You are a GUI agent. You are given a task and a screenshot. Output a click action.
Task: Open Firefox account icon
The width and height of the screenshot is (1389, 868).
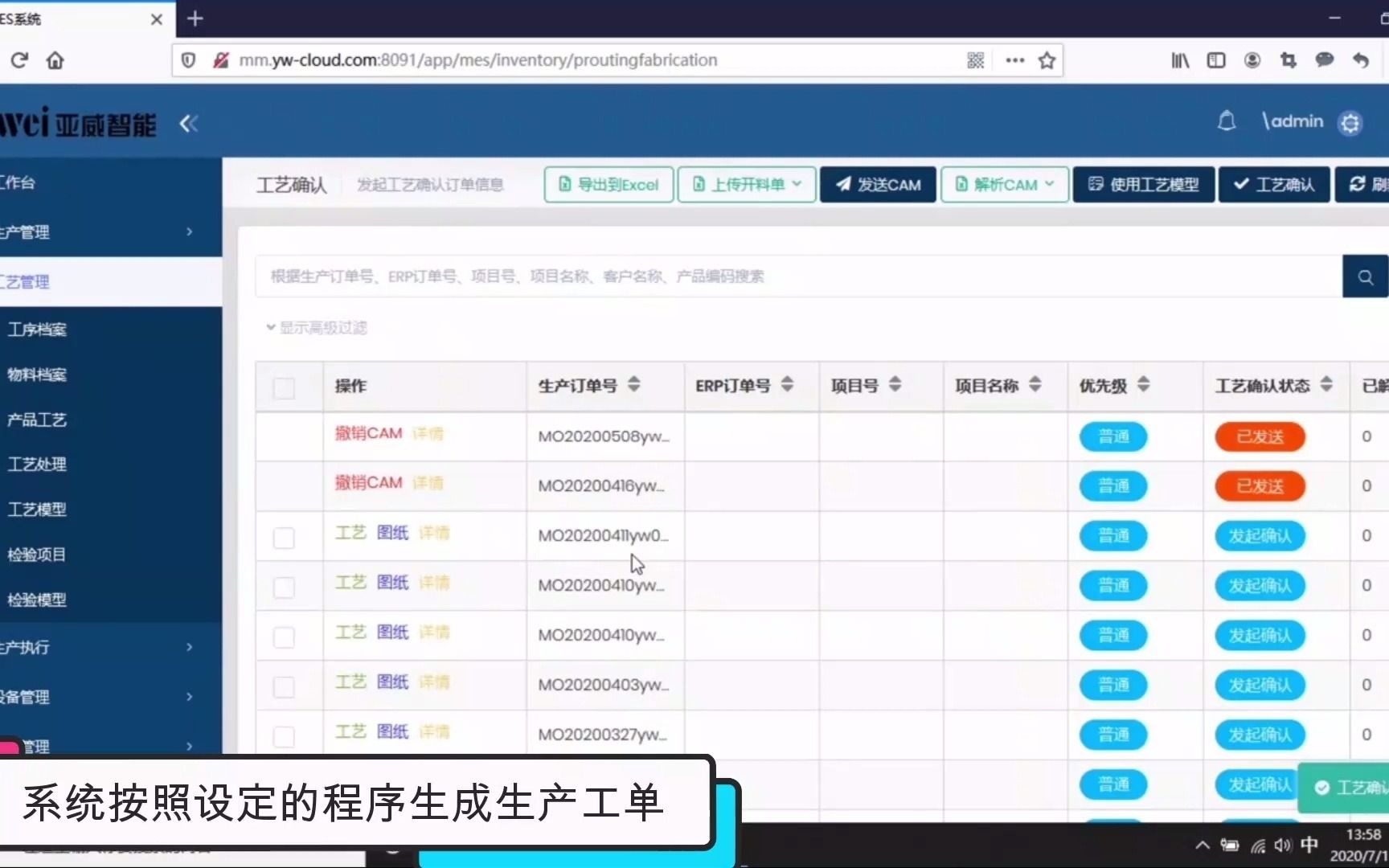point(1252,60)
